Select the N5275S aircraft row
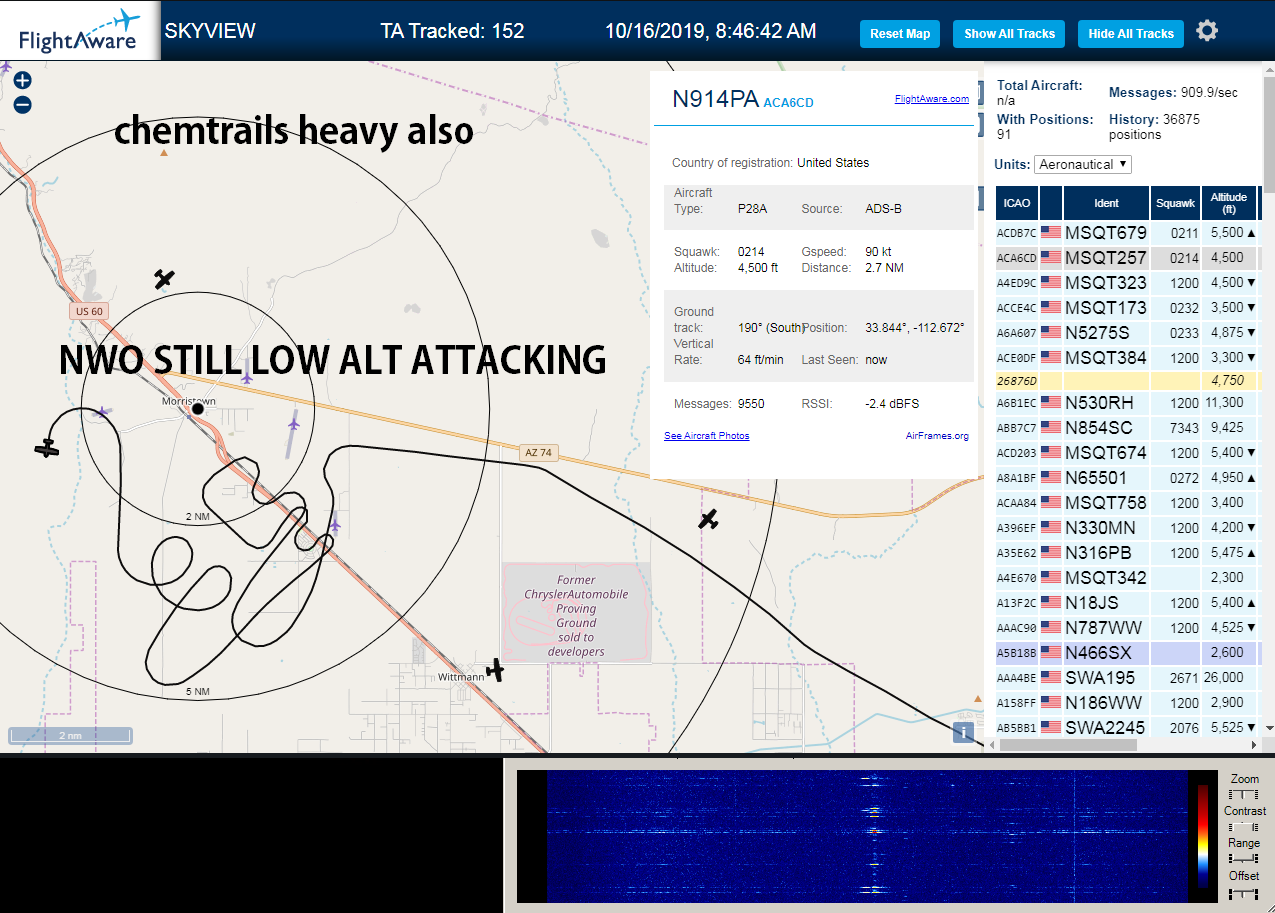 [1127, 332]
